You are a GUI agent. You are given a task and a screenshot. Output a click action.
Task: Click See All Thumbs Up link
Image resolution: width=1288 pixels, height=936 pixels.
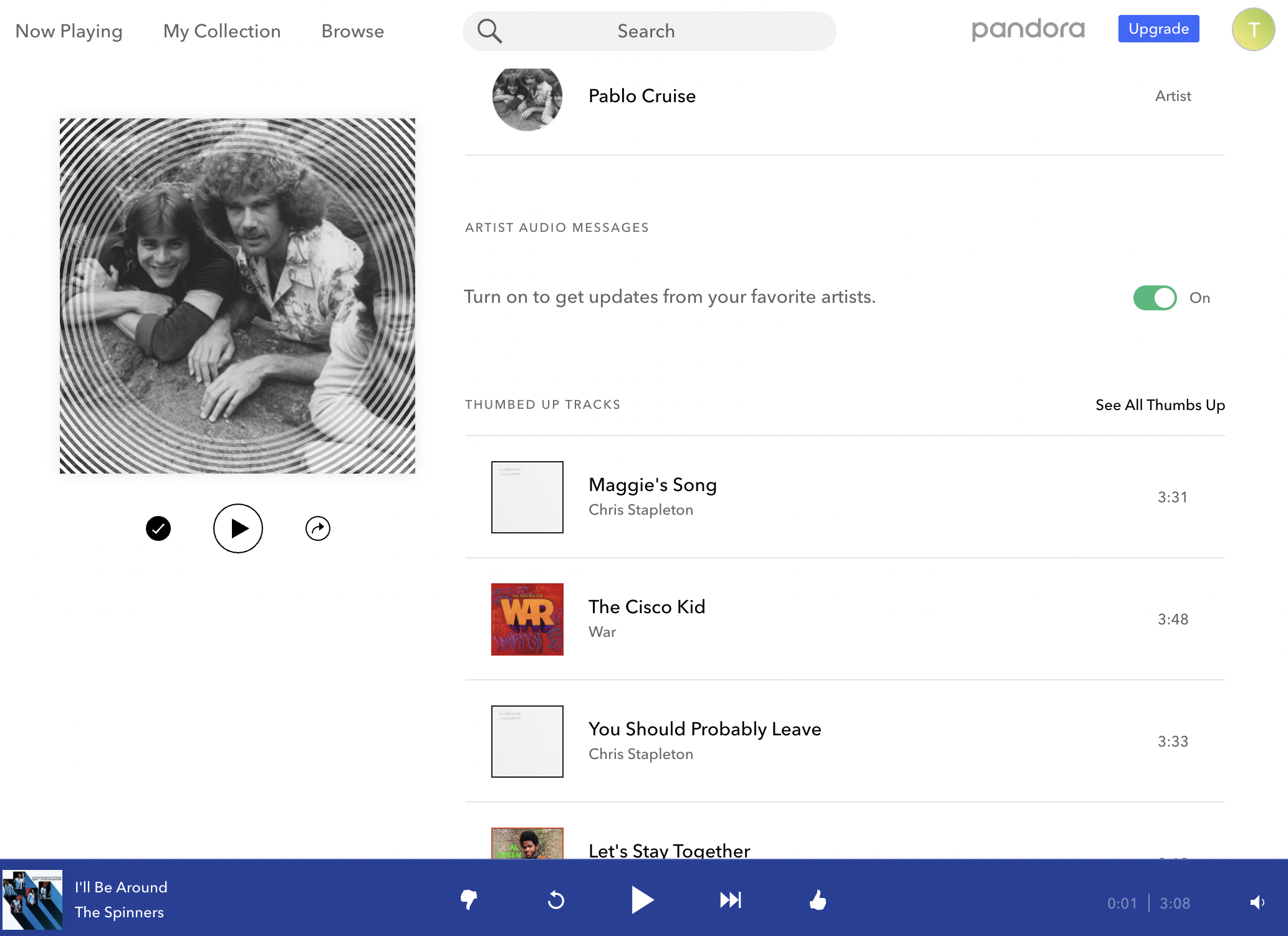pyautogui.click(x=1161, y=404)
